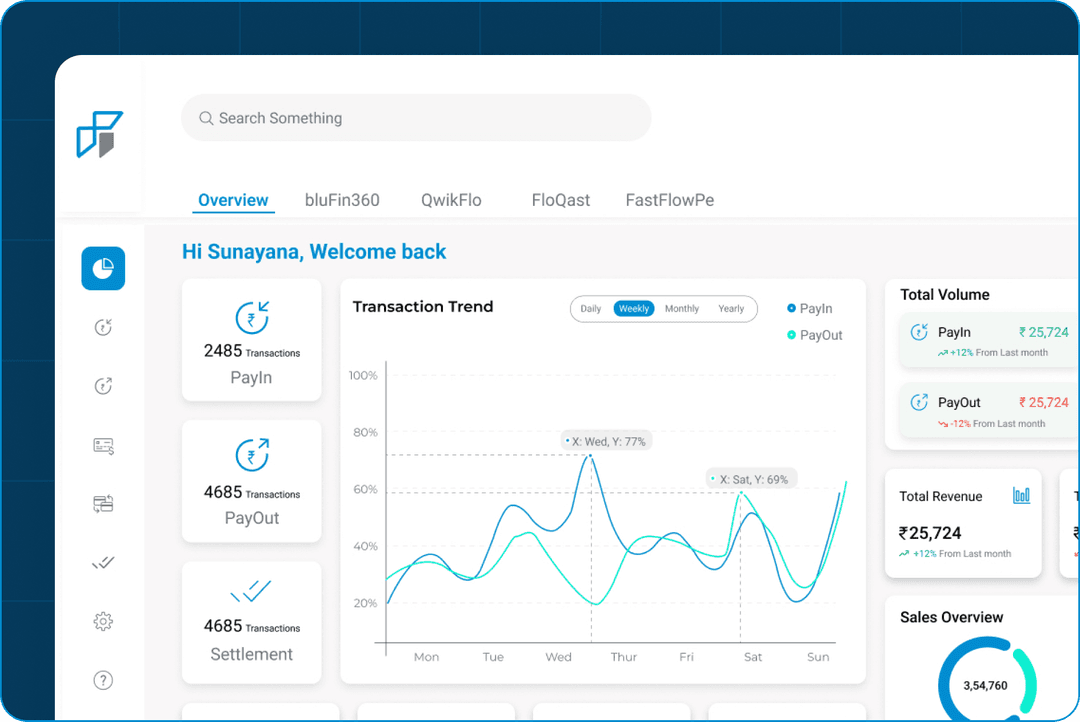Open the card transfer sidebar icon
Viewport: 1080px width, 722px height.
[103, 504]
